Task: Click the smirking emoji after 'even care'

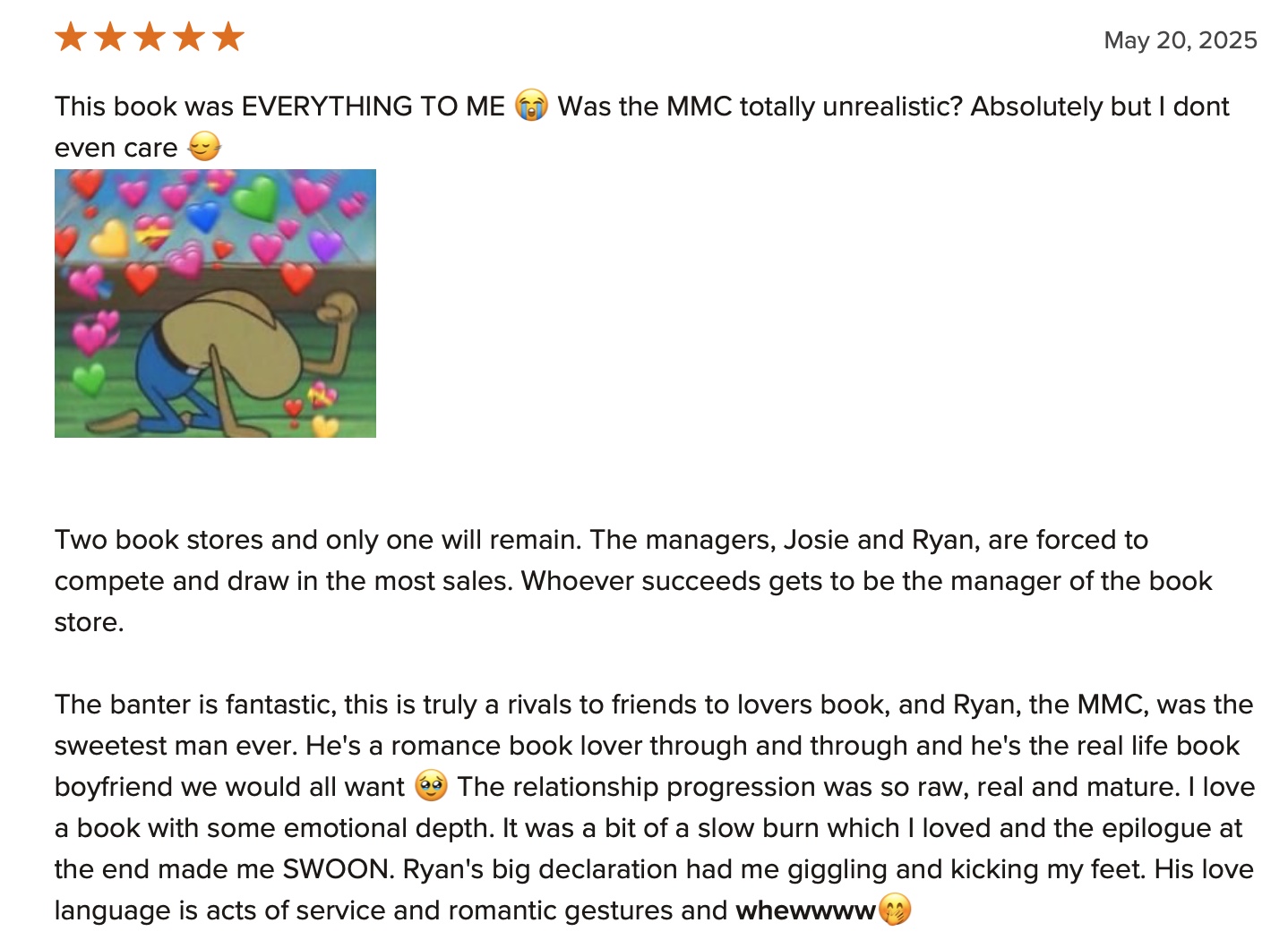Action: [204, 147]
